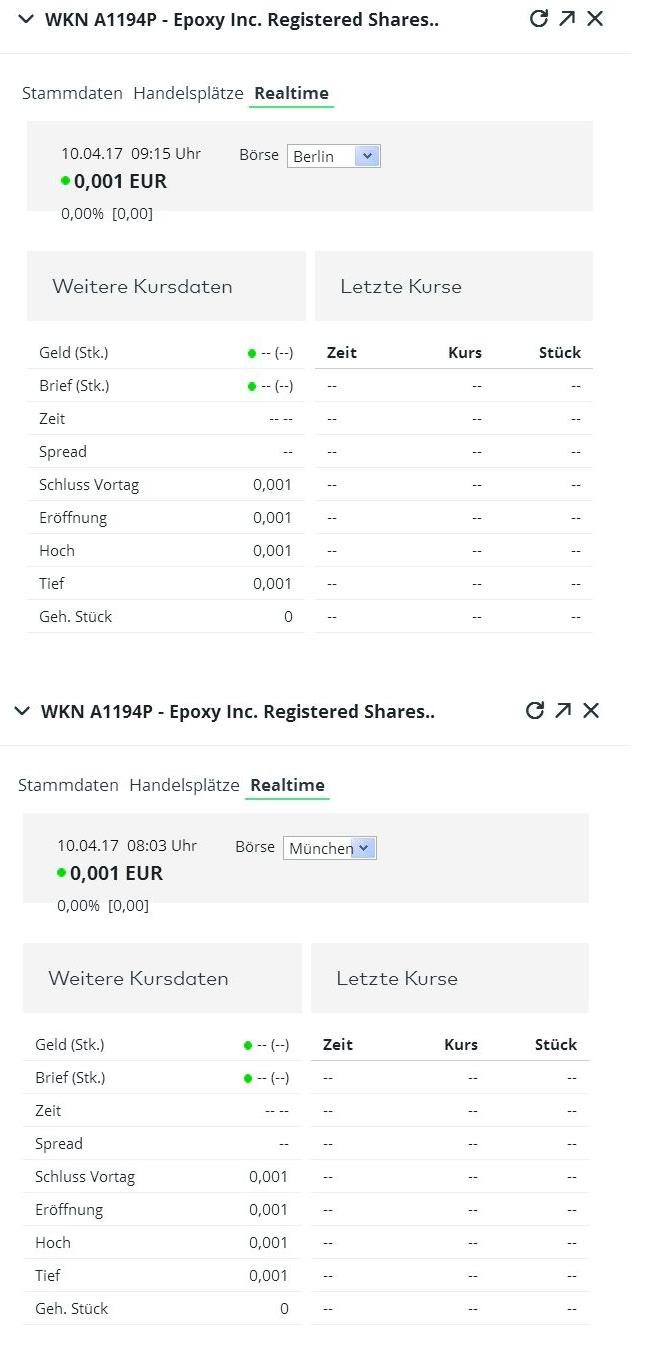The height and width of the screenshot is (1362, 669).
Task: Open Handelsplätze tab in top panel
Action: [188, 93]
